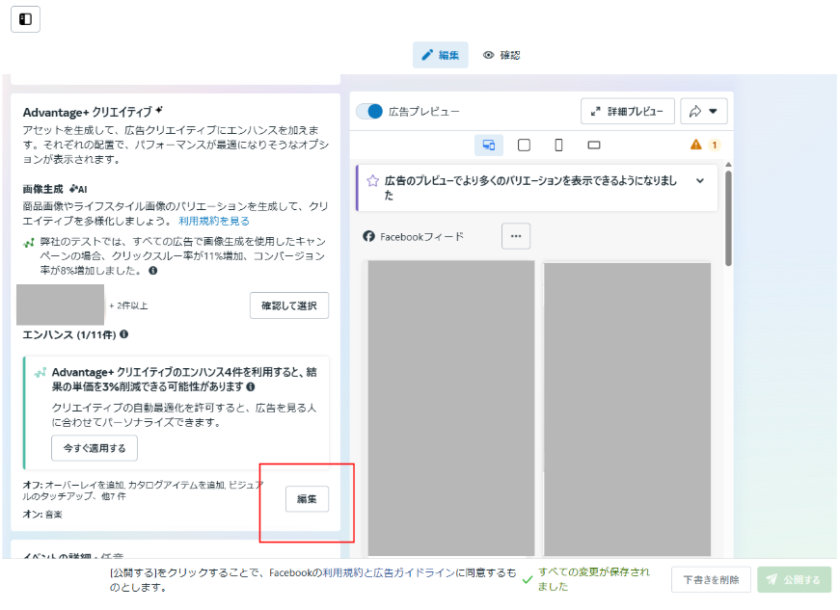
Task: Toggle the sidebar panel icon at top-left
Action: pos(25,19)
